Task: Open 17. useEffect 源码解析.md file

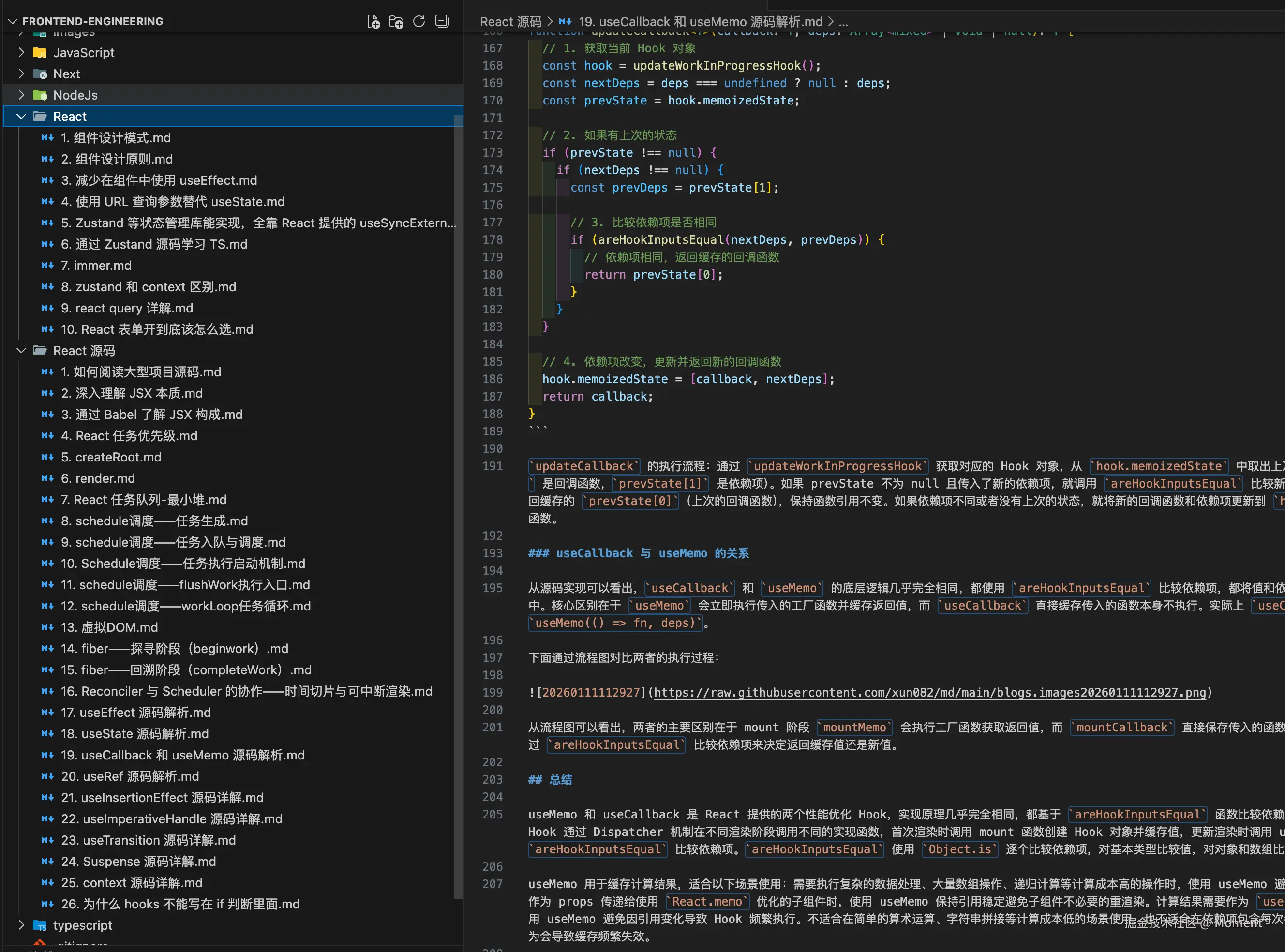Action: click(x=145, y=712)
